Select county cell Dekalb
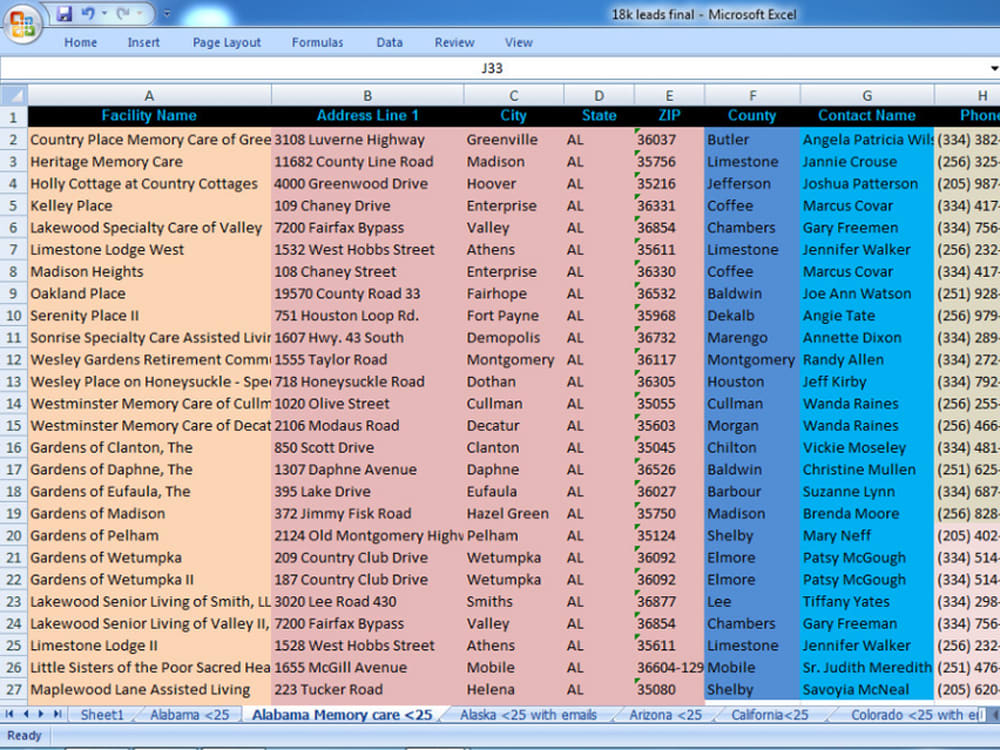The width and height of the screenshot is (1000, 750). 753,316
